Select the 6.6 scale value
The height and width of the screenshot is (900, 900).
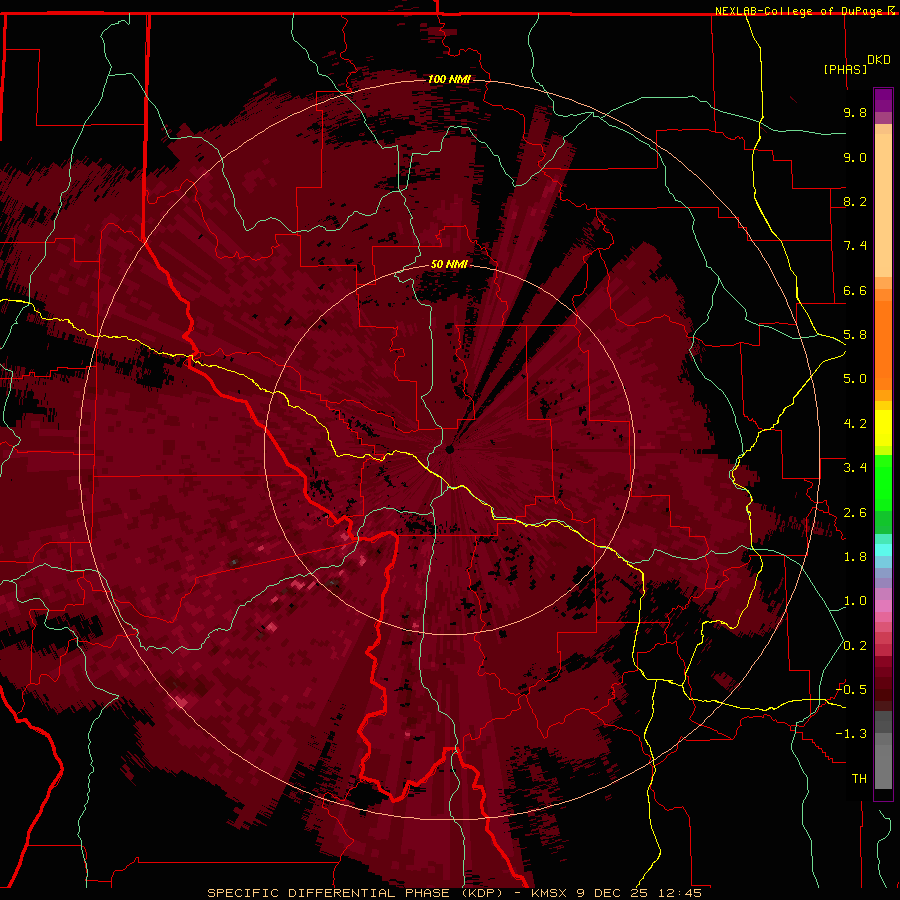click(x=855, y=290)
